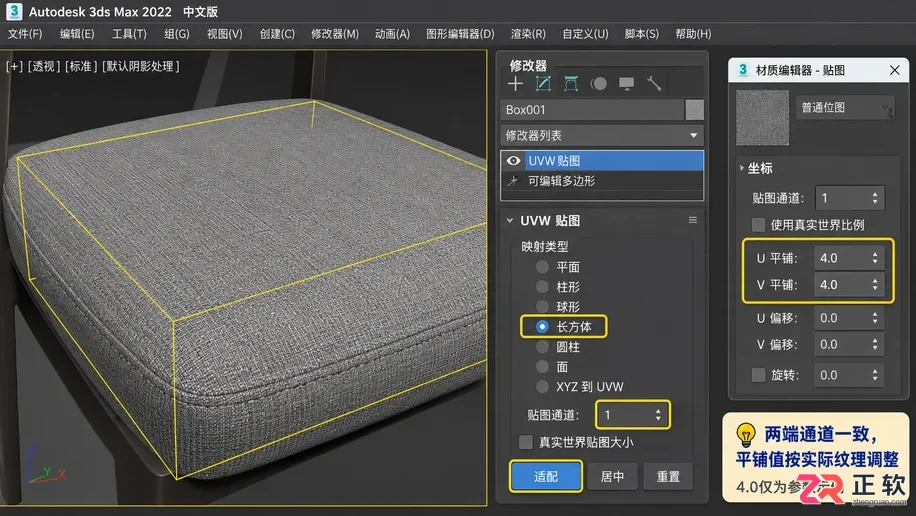Toggle visibility eye of UVW 贴图 modifier
This screenshot has width=916, height=516.
[x=513, y=161]
